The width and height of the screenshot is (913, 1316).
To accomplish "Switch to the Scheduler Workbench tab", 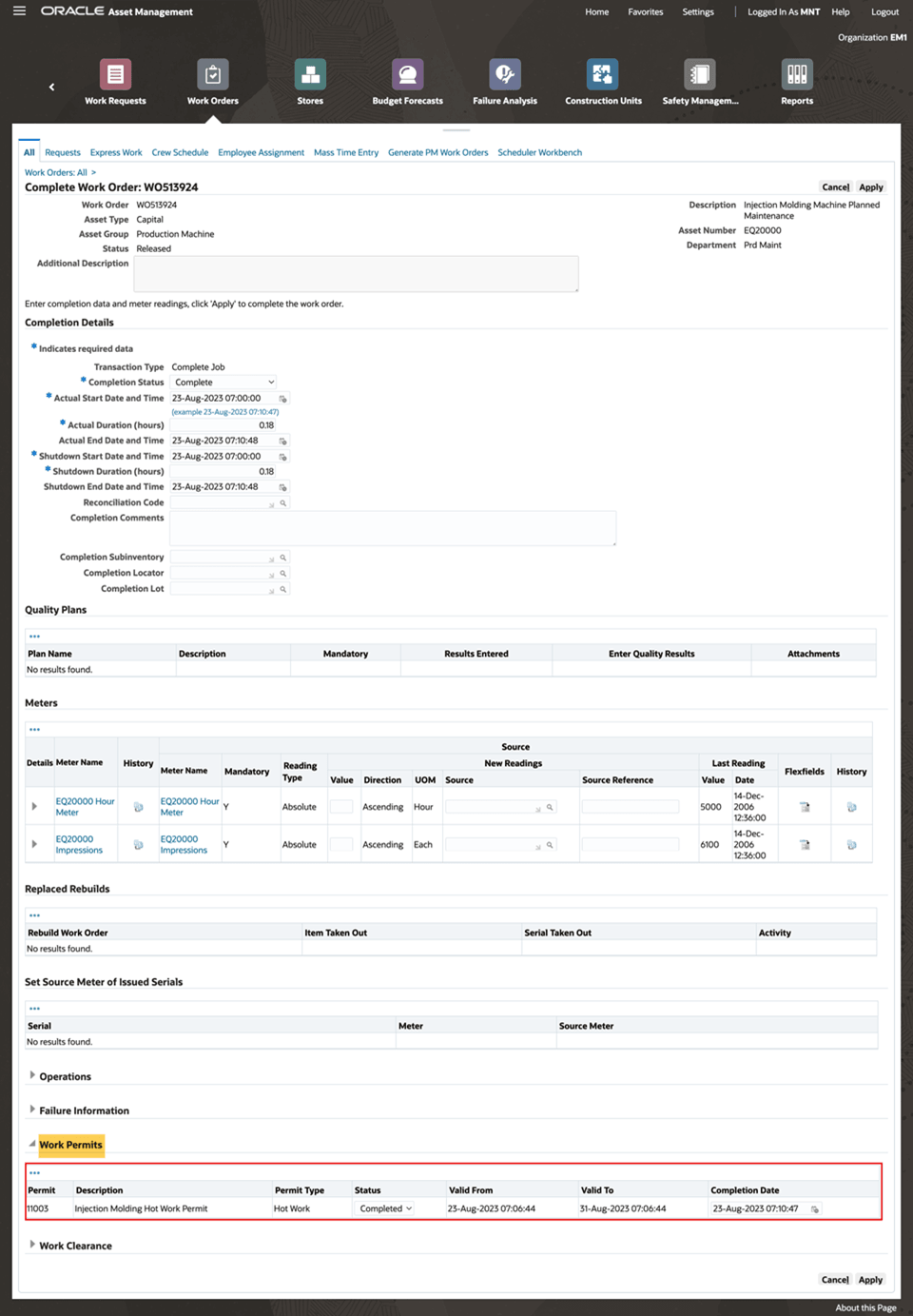I will pyautogui.click(x=539, y=152).
